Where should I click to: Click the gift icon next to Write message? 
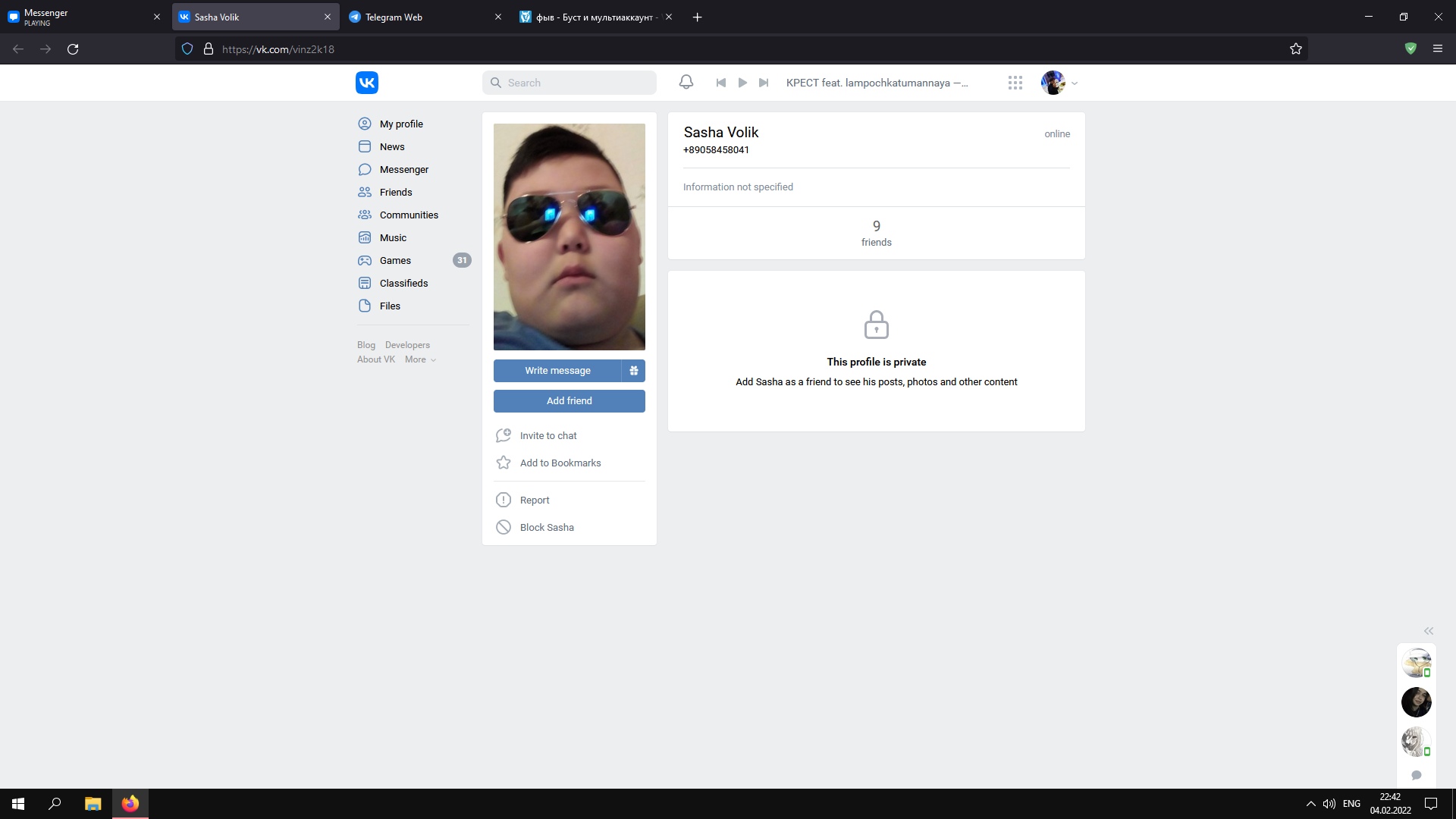coord(634,371)
